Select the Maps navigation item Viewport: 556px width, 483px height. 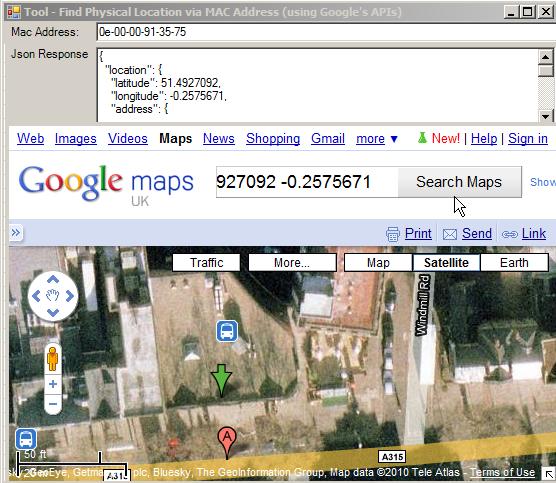click(x=176, y=138)
